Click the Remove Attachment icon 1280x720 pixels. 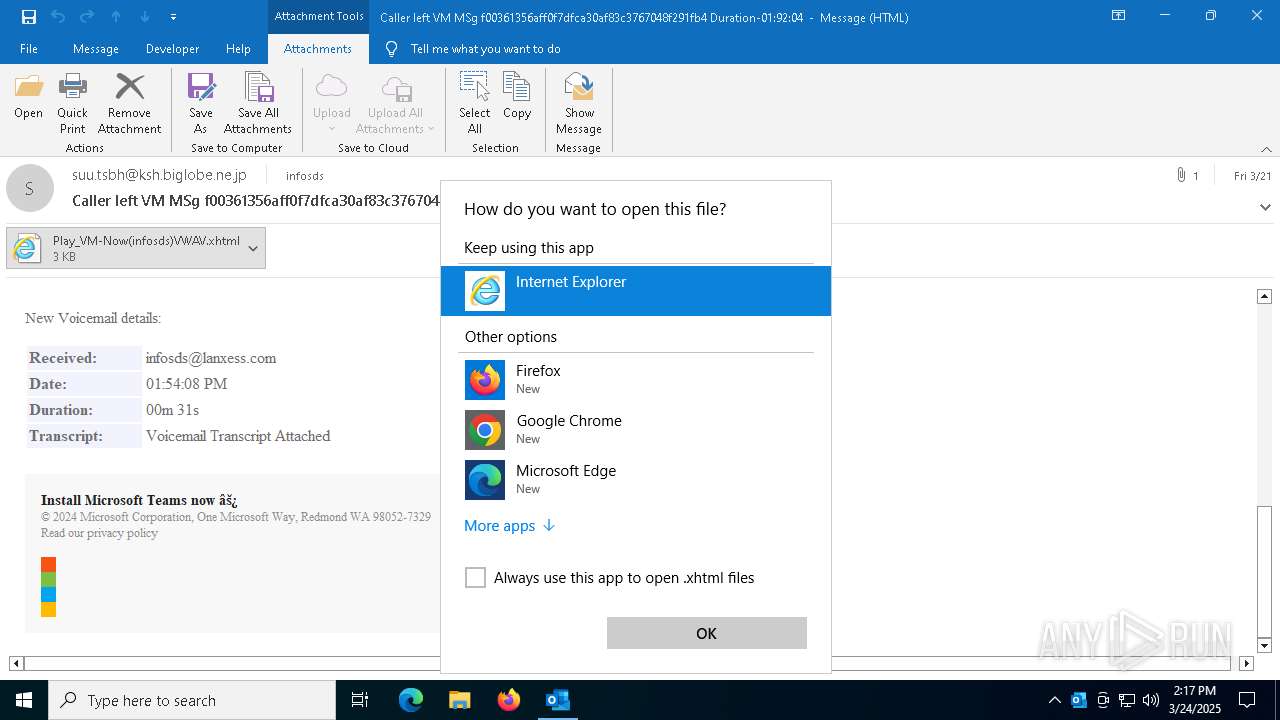129,103
